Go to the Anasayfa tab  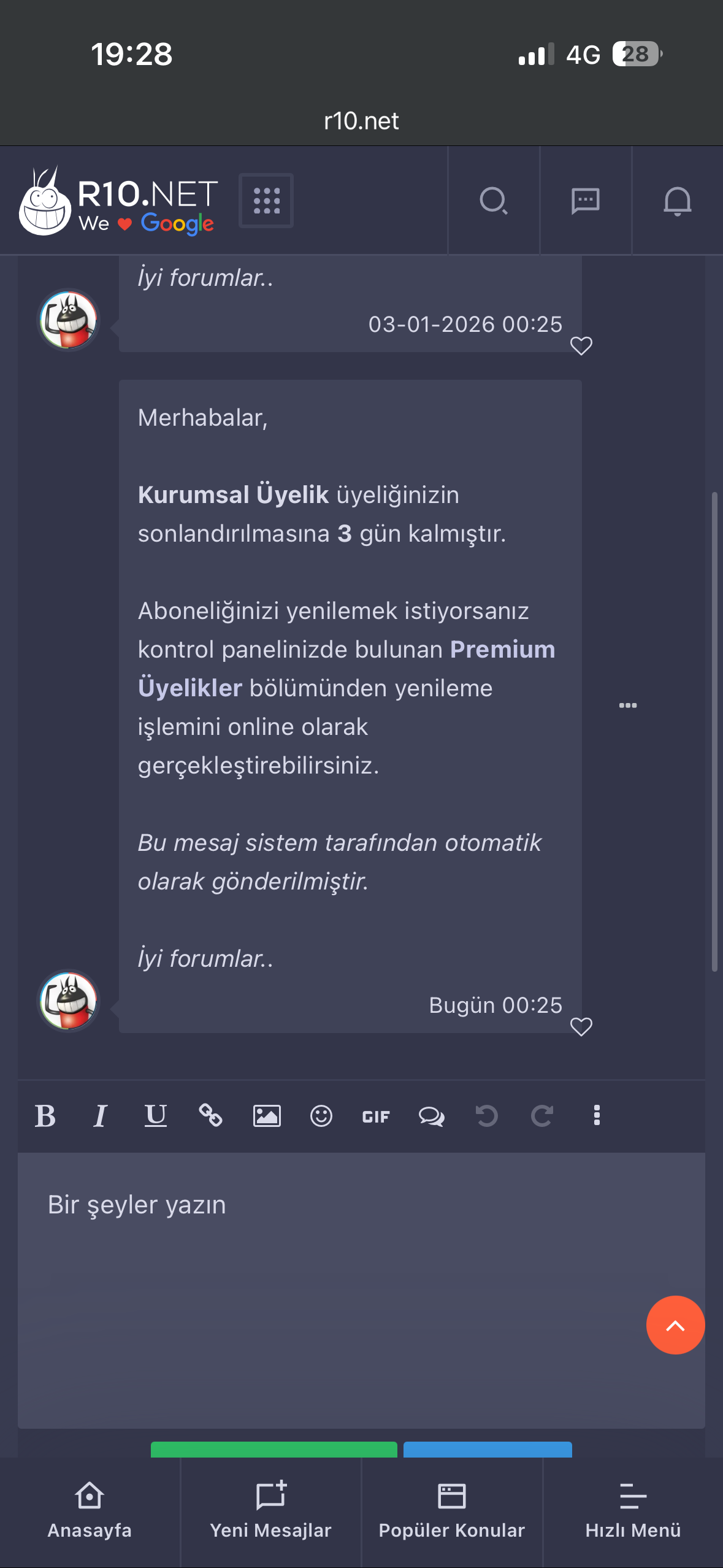[90, 1512]
